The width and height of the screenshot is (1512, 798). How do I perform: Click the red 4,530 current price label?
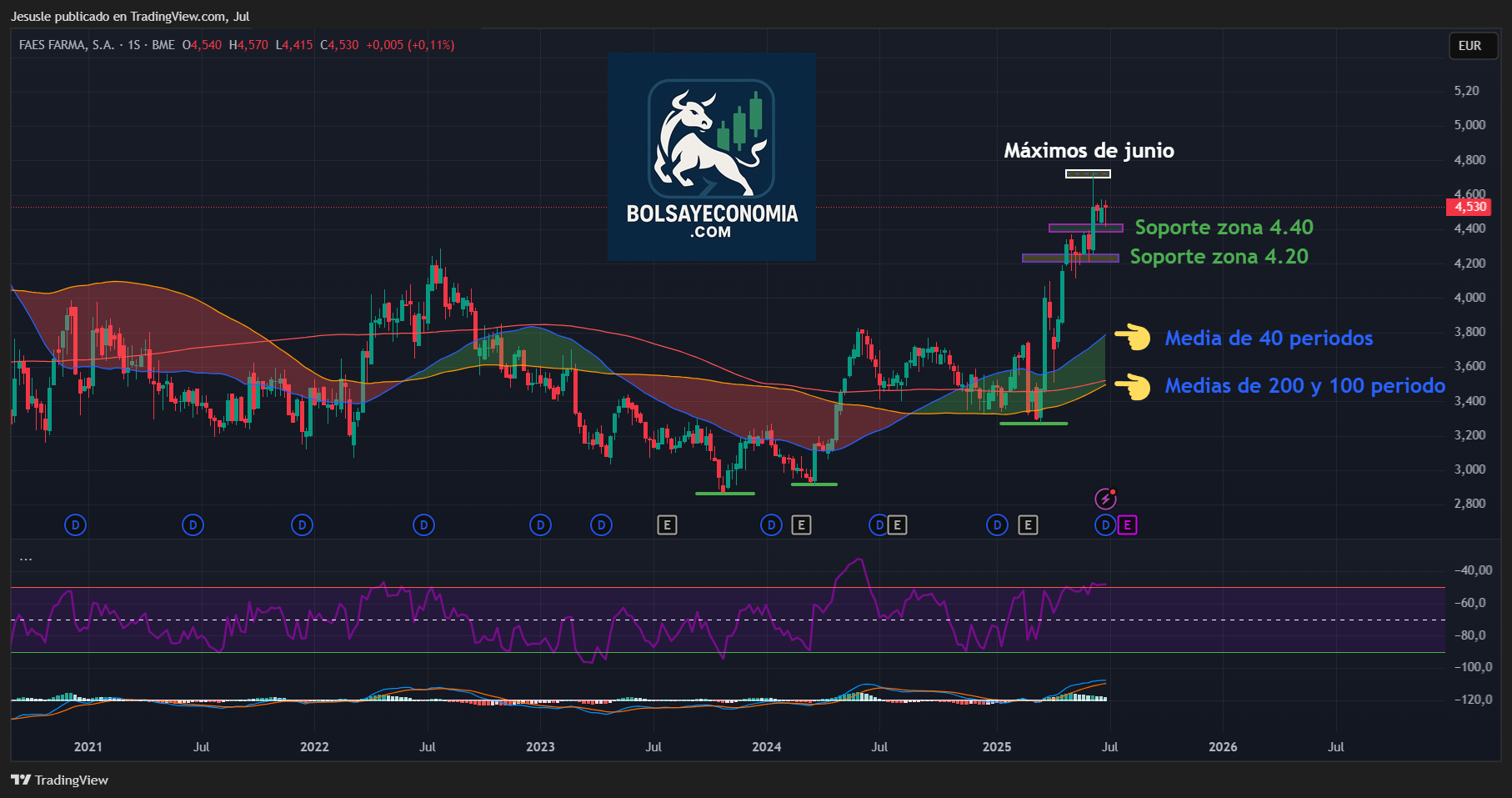pos(1469,207)
